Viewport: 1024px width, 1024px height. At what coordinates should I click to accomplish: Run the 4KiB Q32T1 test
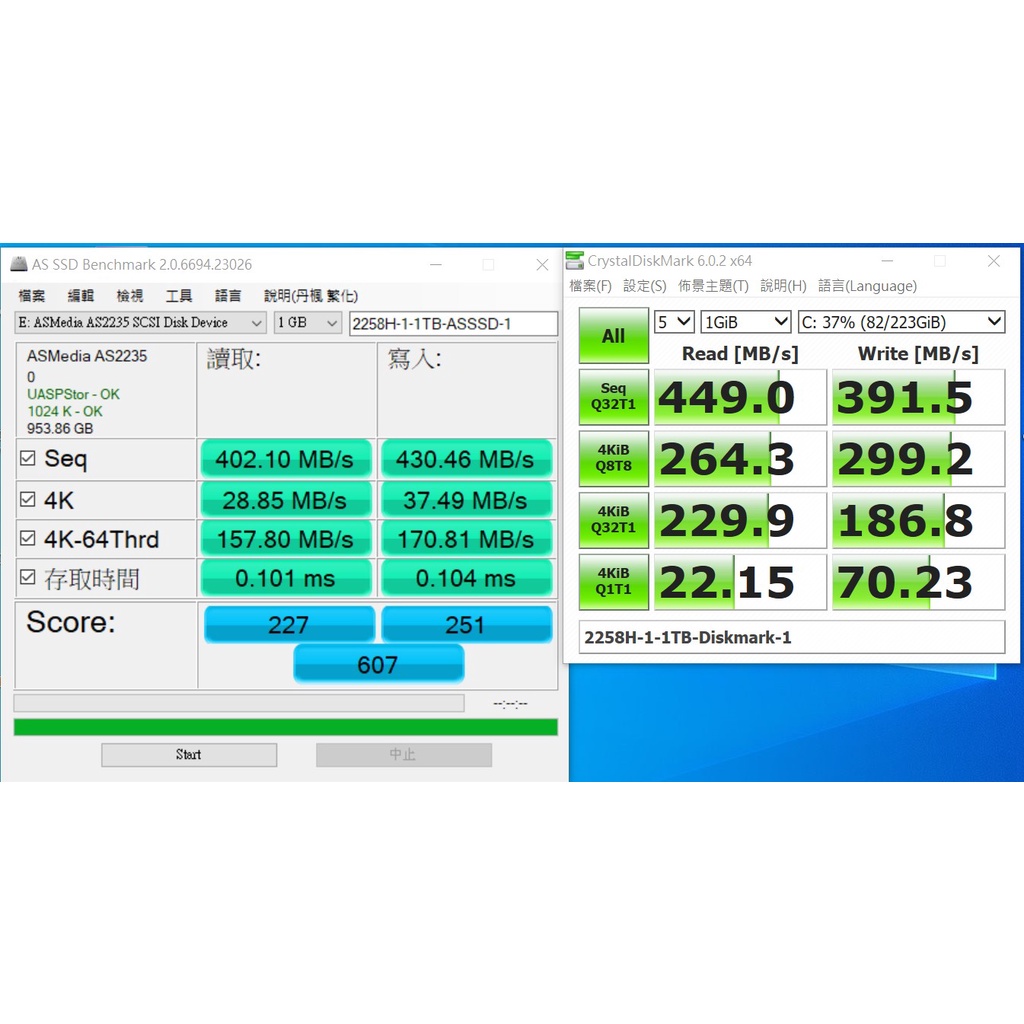tap(613, 520)
